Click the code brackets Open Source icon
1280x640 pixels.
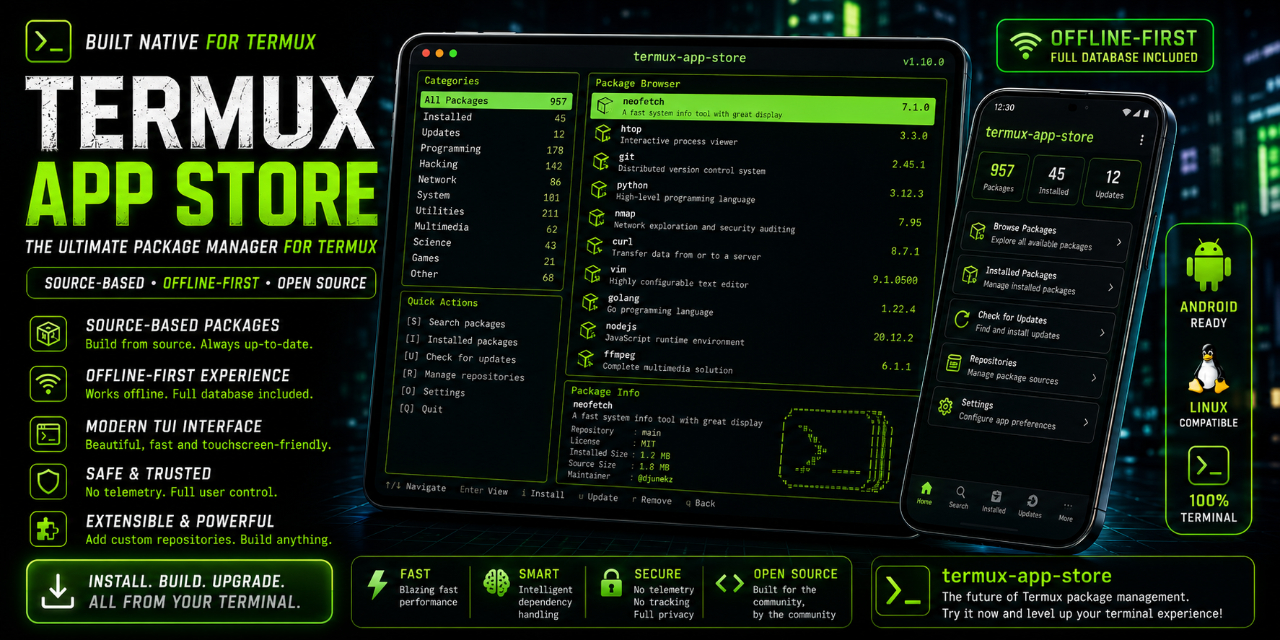(730, 583)
